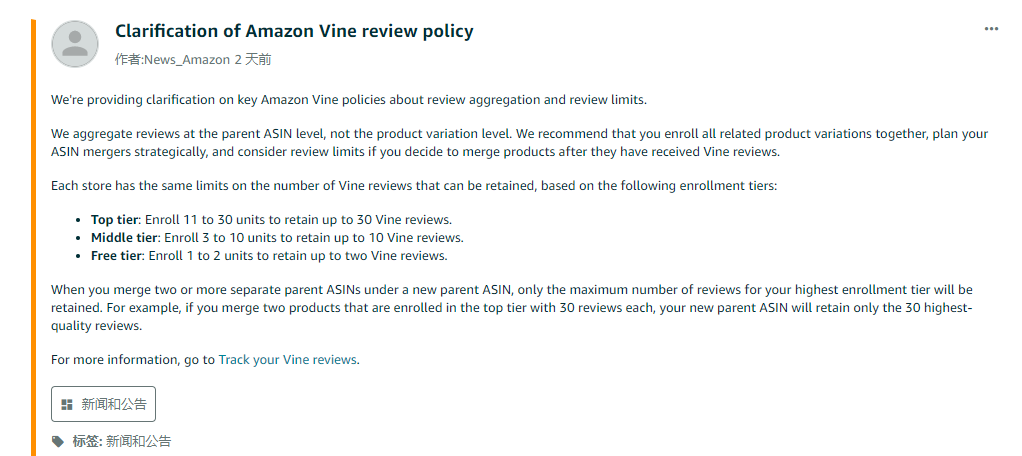The width and height of the screenshot is (1022, 456).
Task: Open the three-dot more options menu
Action: tap(991, 29)
